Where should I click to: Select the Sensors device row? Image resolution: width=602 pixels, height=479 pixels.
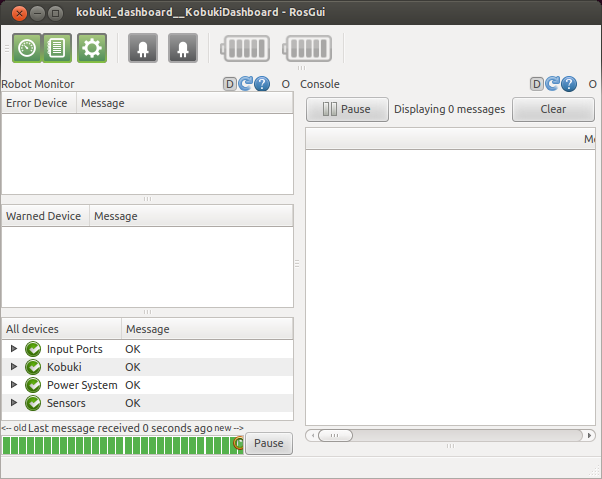tap(66, 403)
